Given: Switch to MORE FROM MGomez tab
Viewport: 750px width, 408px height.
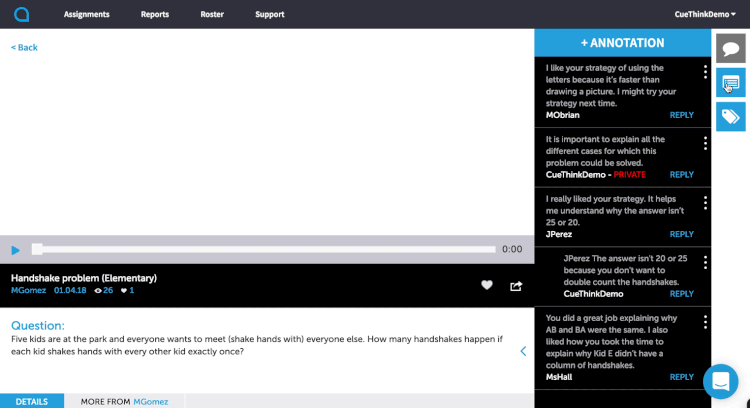Looking at the screenshot, I should point(124,401).
